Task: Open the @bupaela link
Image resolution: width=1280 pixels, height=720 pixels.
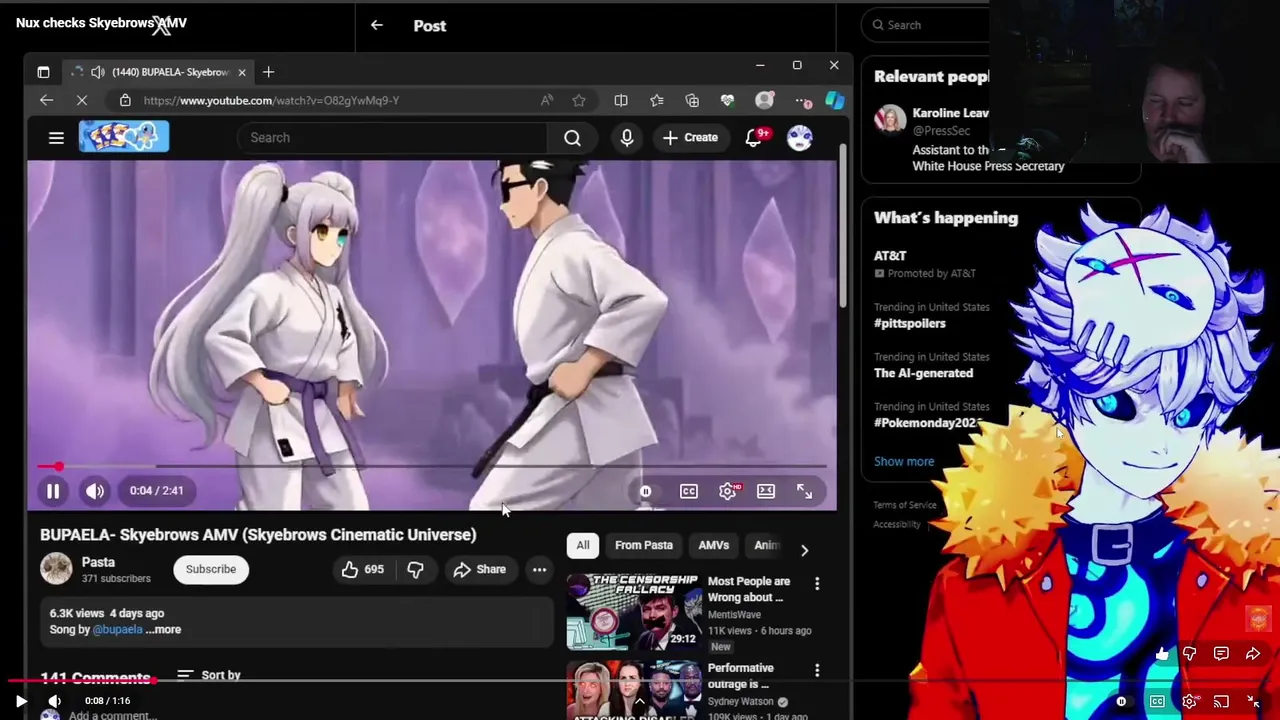Action: [117, 629]
